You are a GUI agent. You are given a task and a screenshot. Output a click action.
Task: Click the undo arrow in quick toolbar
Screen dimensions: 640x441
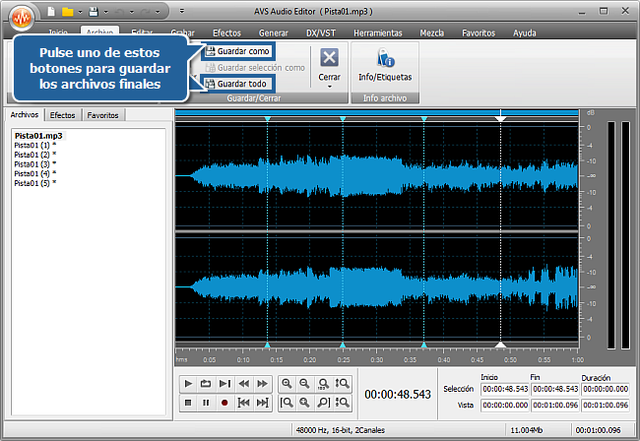(x=119, y=12)
